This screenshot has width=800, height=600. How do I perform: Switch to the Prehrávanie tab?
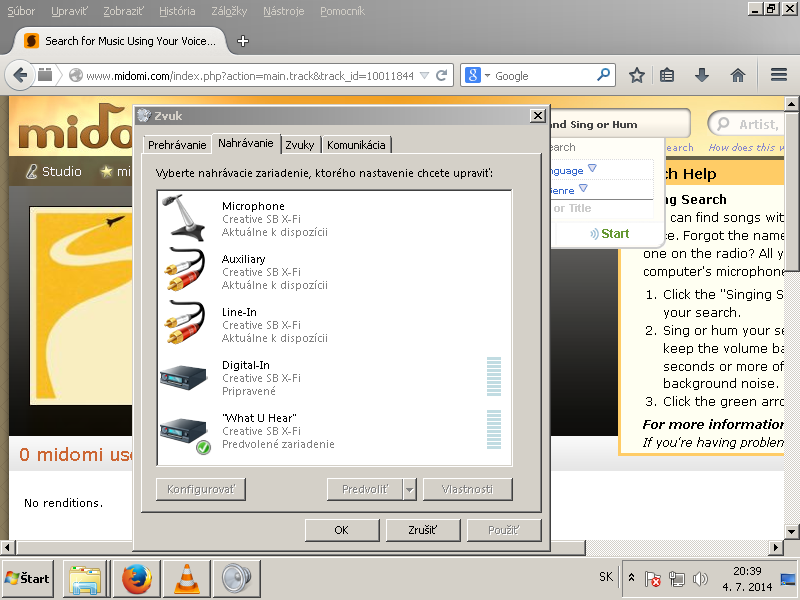[177, 145]
